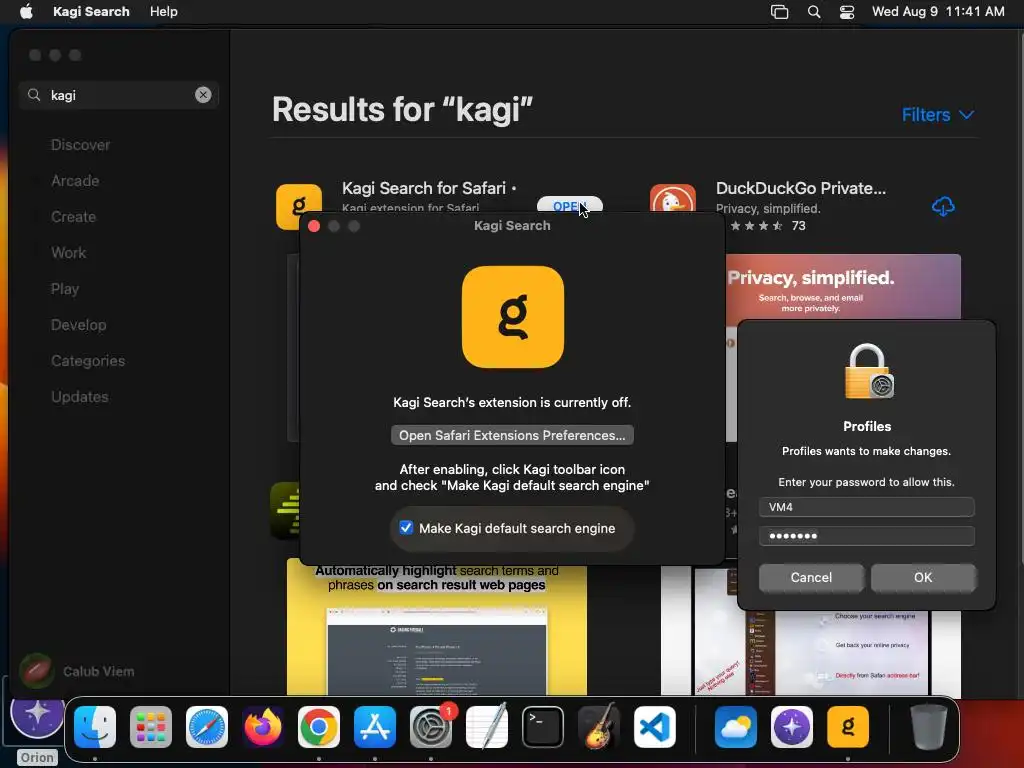Open System Settings from the Dock
Screen dimensions: 1024x768
[431, 727]
